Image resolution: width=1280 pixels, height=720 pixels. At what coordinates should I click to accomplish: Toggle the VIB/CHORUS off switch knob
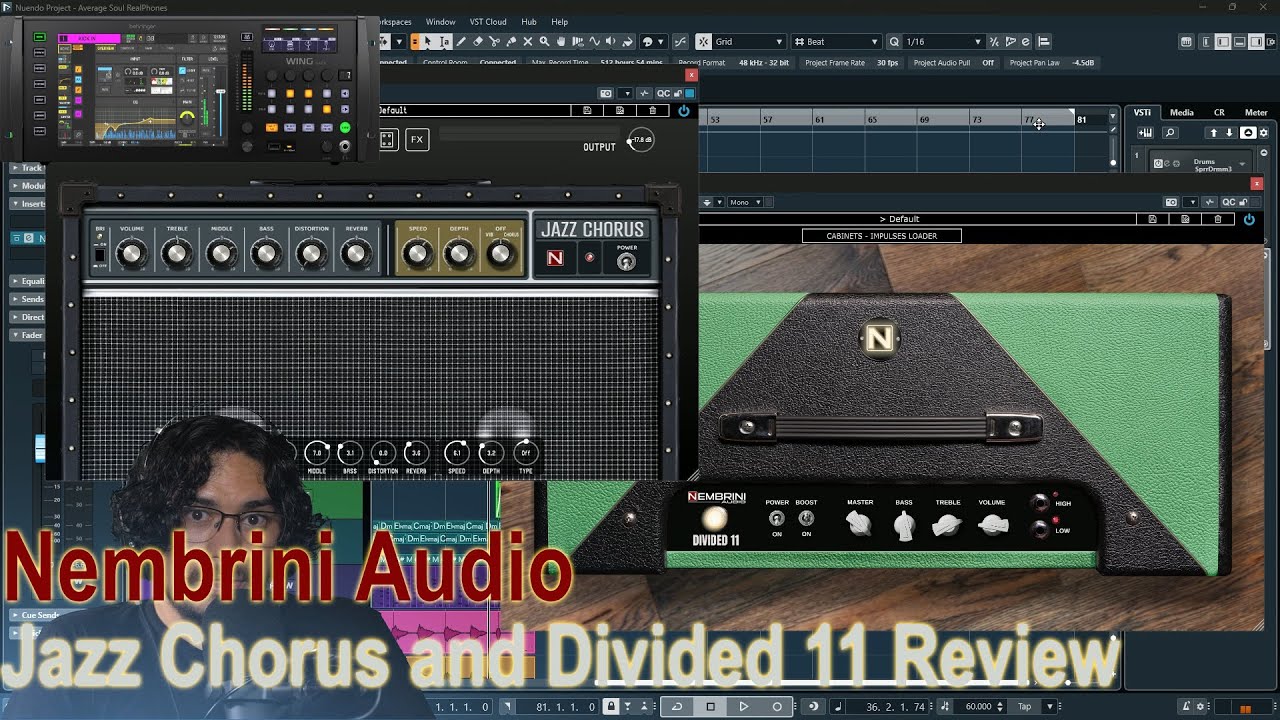pyautogui.click(x=501, y=254)
